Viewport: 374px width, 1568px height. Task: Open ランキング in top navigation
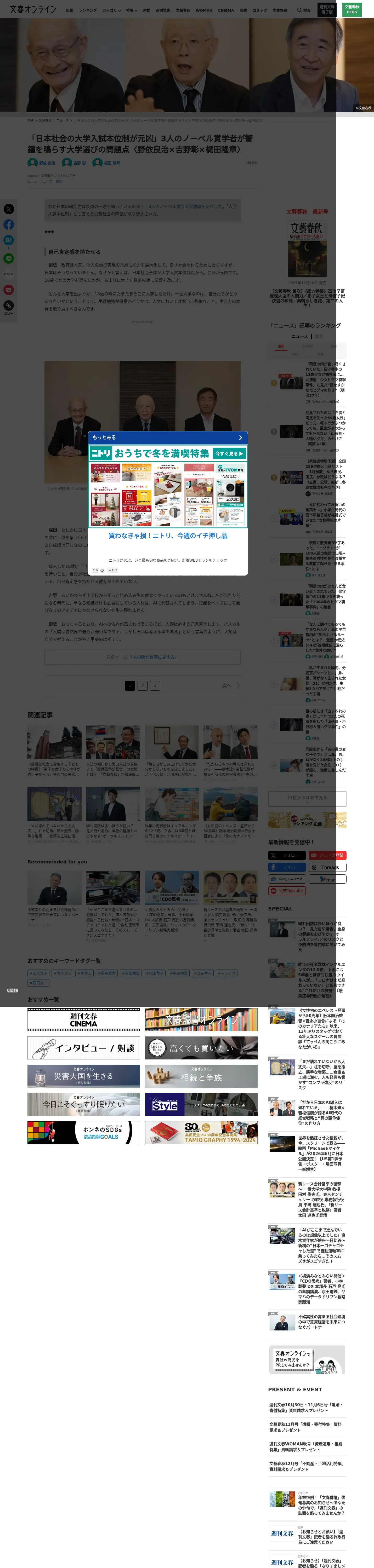click(x=88, y=10)
